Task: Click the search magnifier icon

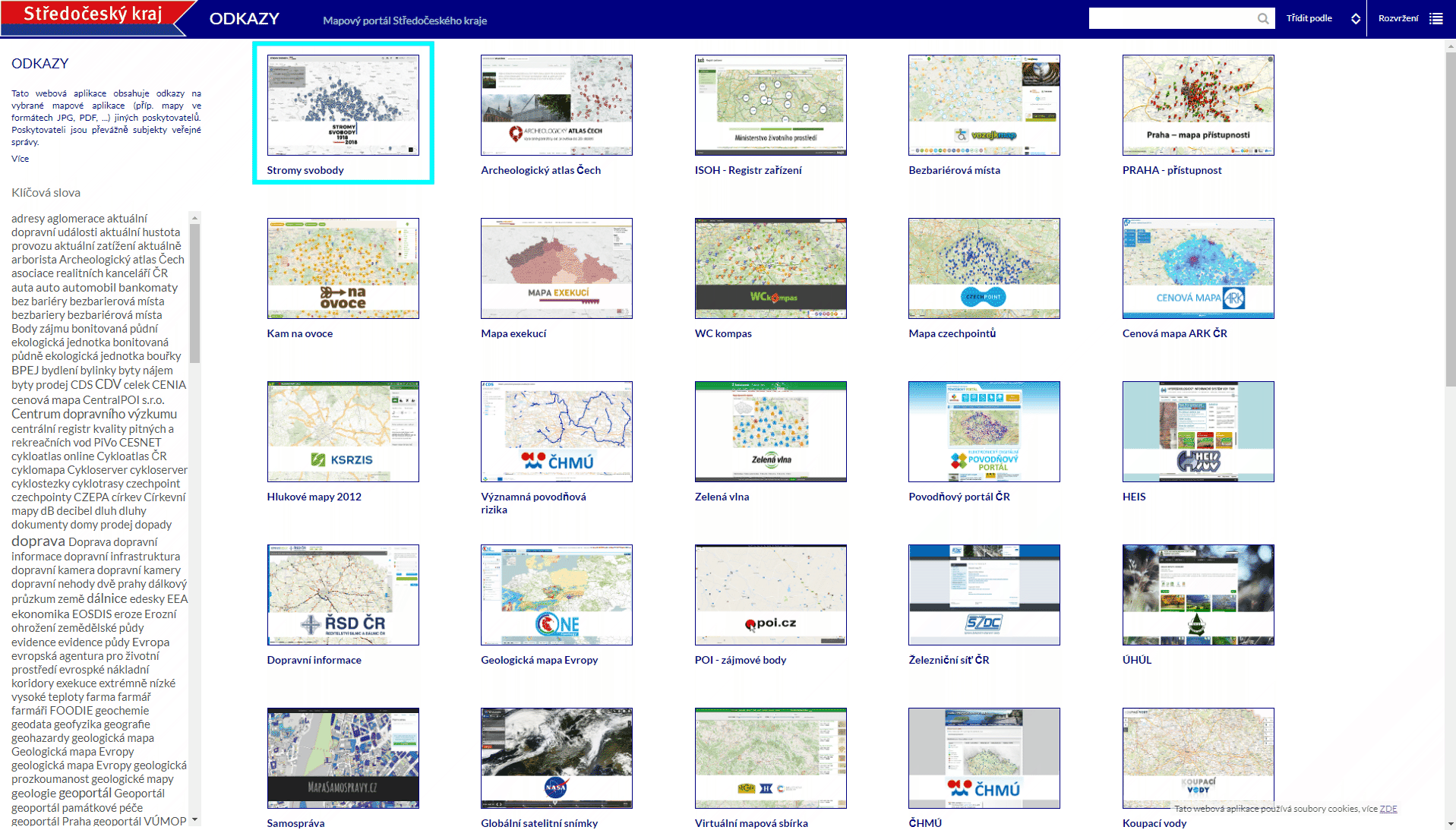Action: [1262, 18]
